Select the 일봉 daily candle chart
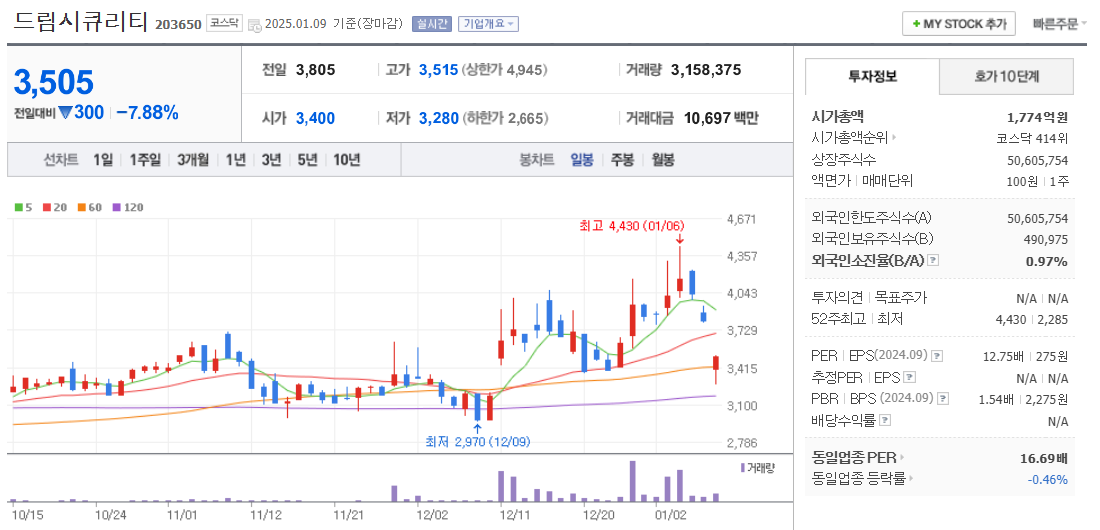The width and height of the screenshot is (1100, 530). tap(582, 160)
